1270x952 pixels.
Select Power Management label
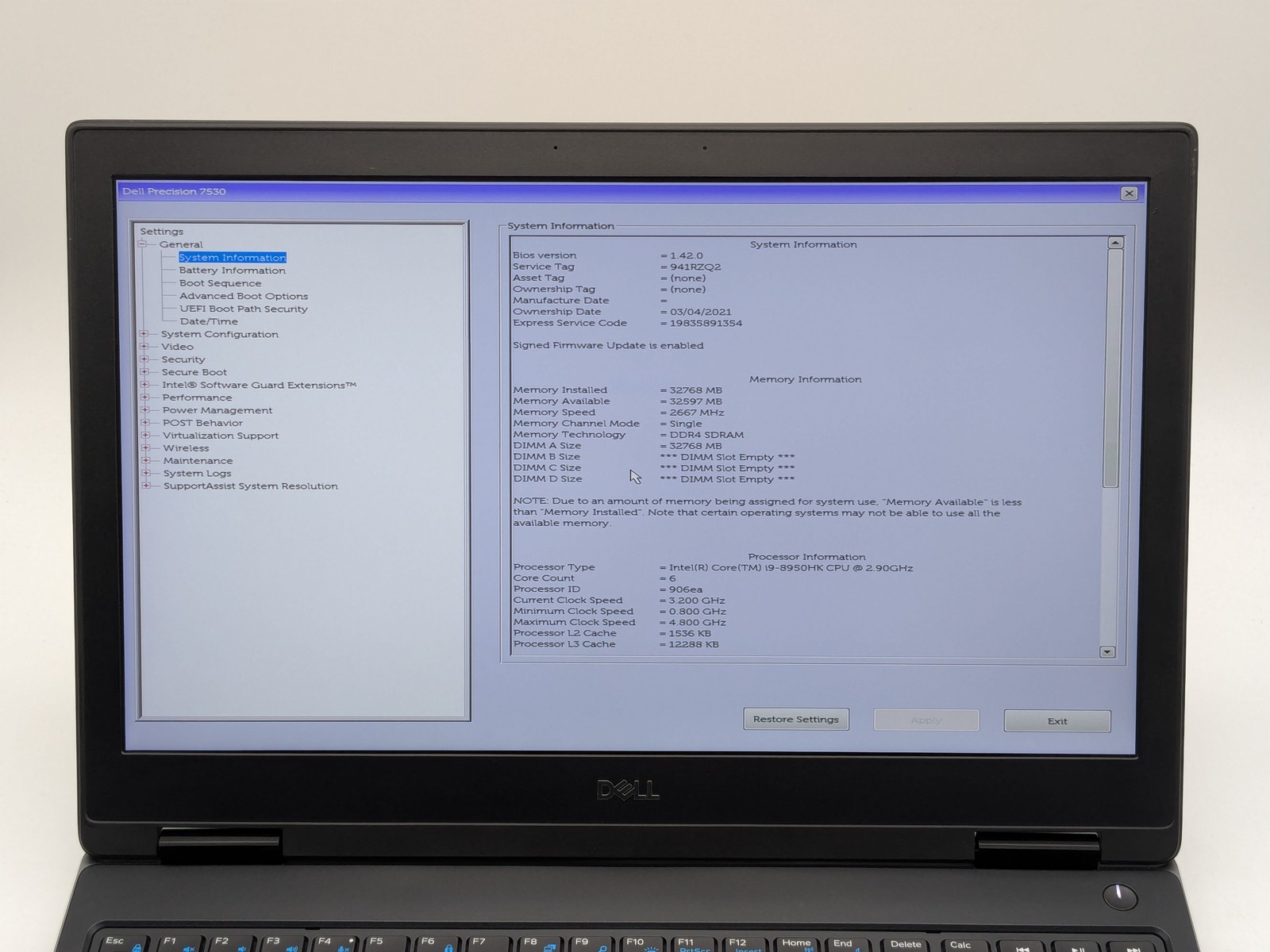point(217,410)
